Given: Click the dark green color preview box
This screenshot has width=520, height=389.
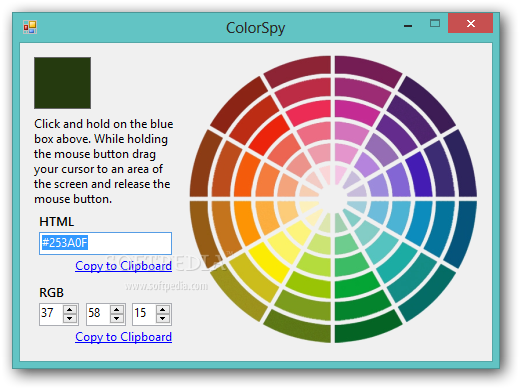Looking at the screenshot, I should point(62,83).
